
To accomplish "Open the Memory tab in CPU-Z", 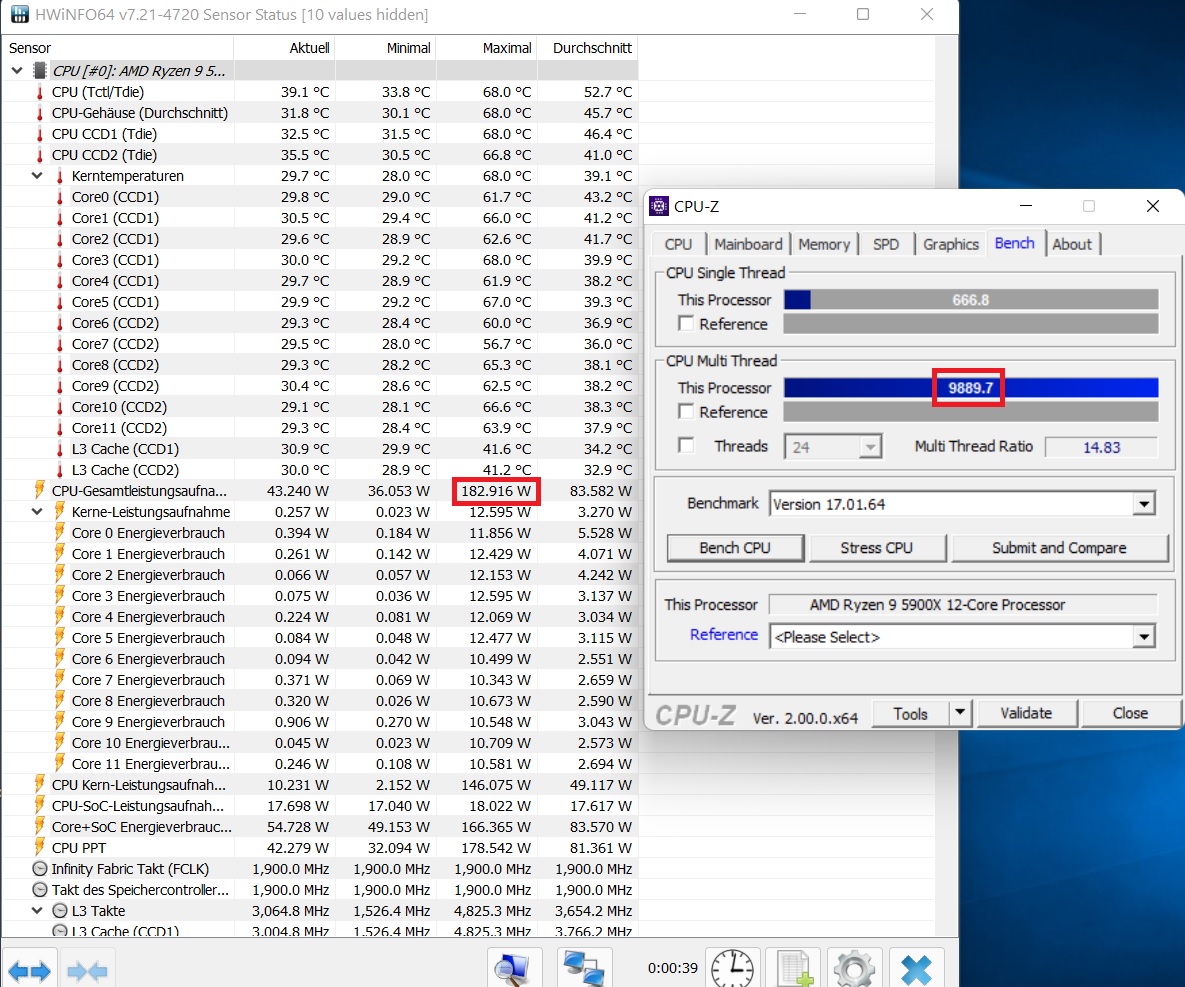I will (x=824, y=245).
